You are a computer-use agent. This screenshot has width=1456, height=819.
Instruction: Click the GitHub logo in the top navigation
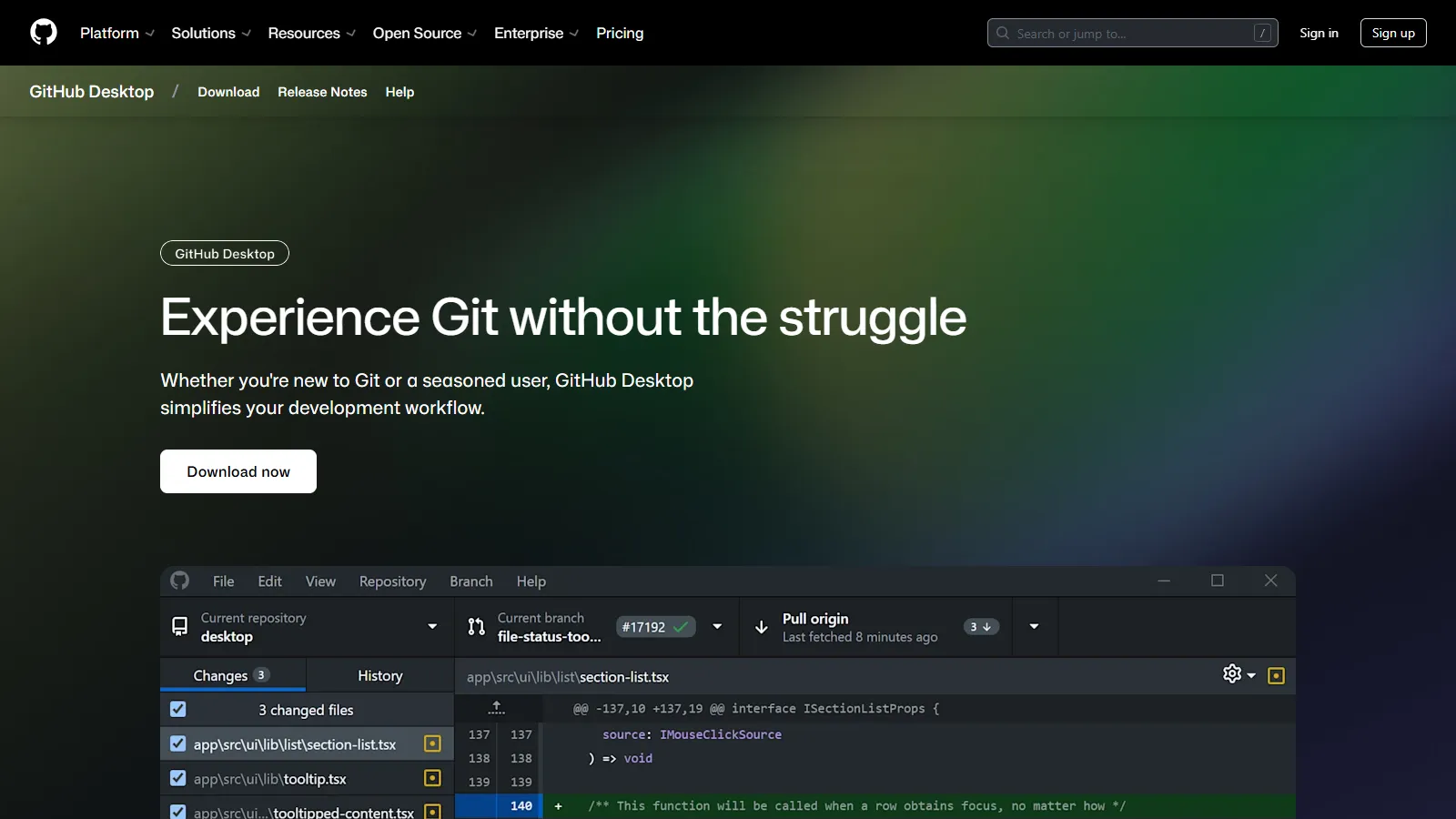(43, 32)
